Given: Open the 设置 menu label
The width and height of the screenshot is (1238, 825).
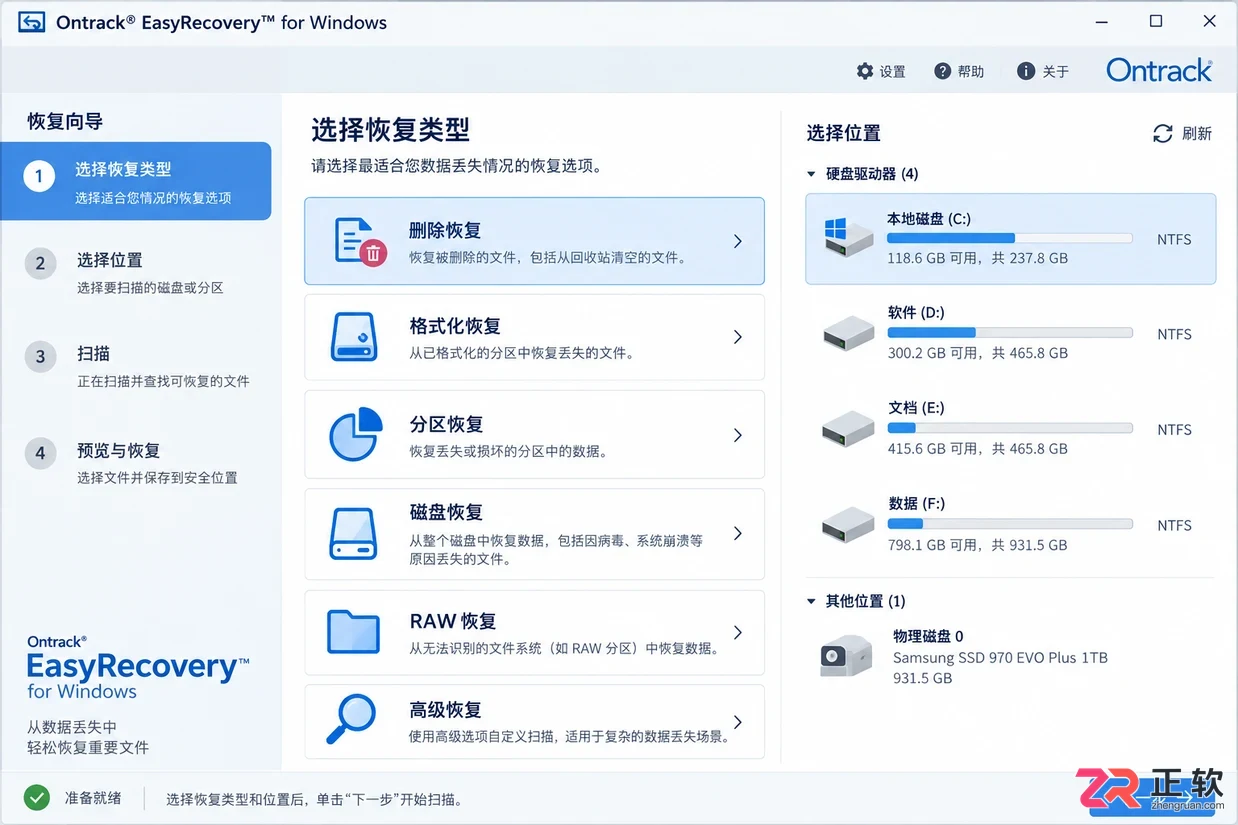Looking at the screenshot, I should click(892, 72).
